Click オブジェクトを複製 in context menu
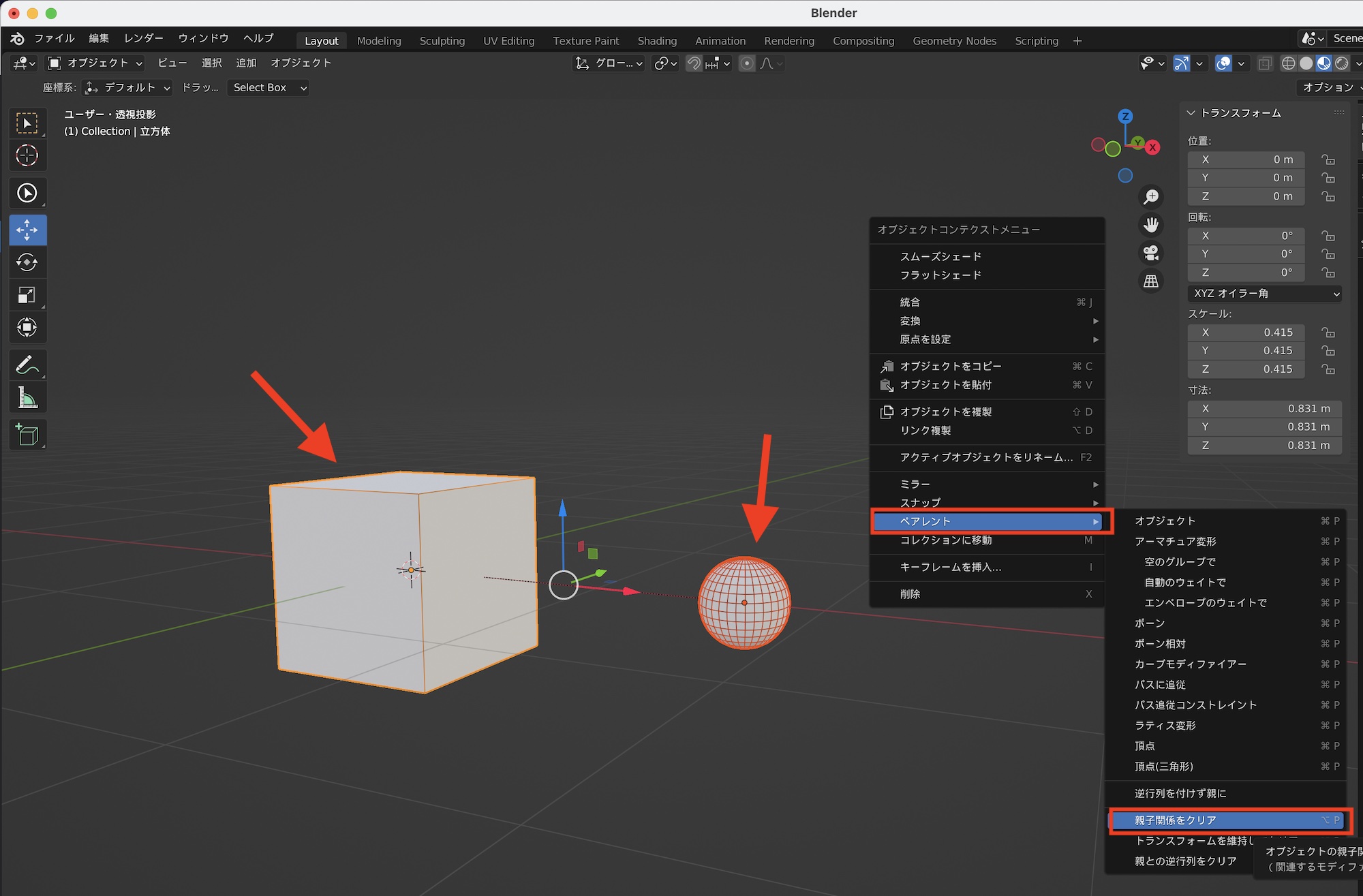Image resolution: width=1363 pixels, height=896 pixels. (x=946, y=412)
